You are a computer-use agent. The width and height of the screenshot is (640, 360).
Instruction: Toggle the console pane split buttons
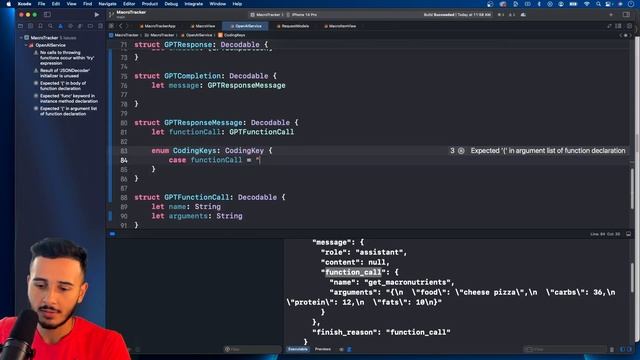(x=626, y=349)
